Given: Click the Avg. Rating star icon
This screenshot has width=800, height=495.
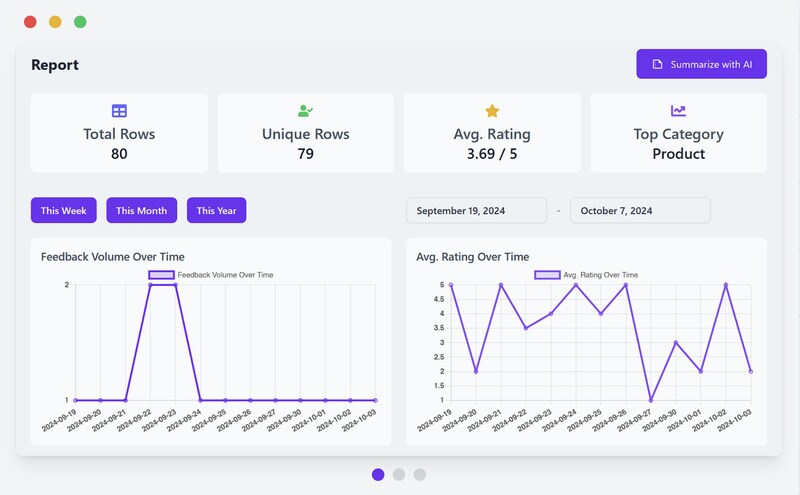Looking at the screenshot, I should pos(492,111).
